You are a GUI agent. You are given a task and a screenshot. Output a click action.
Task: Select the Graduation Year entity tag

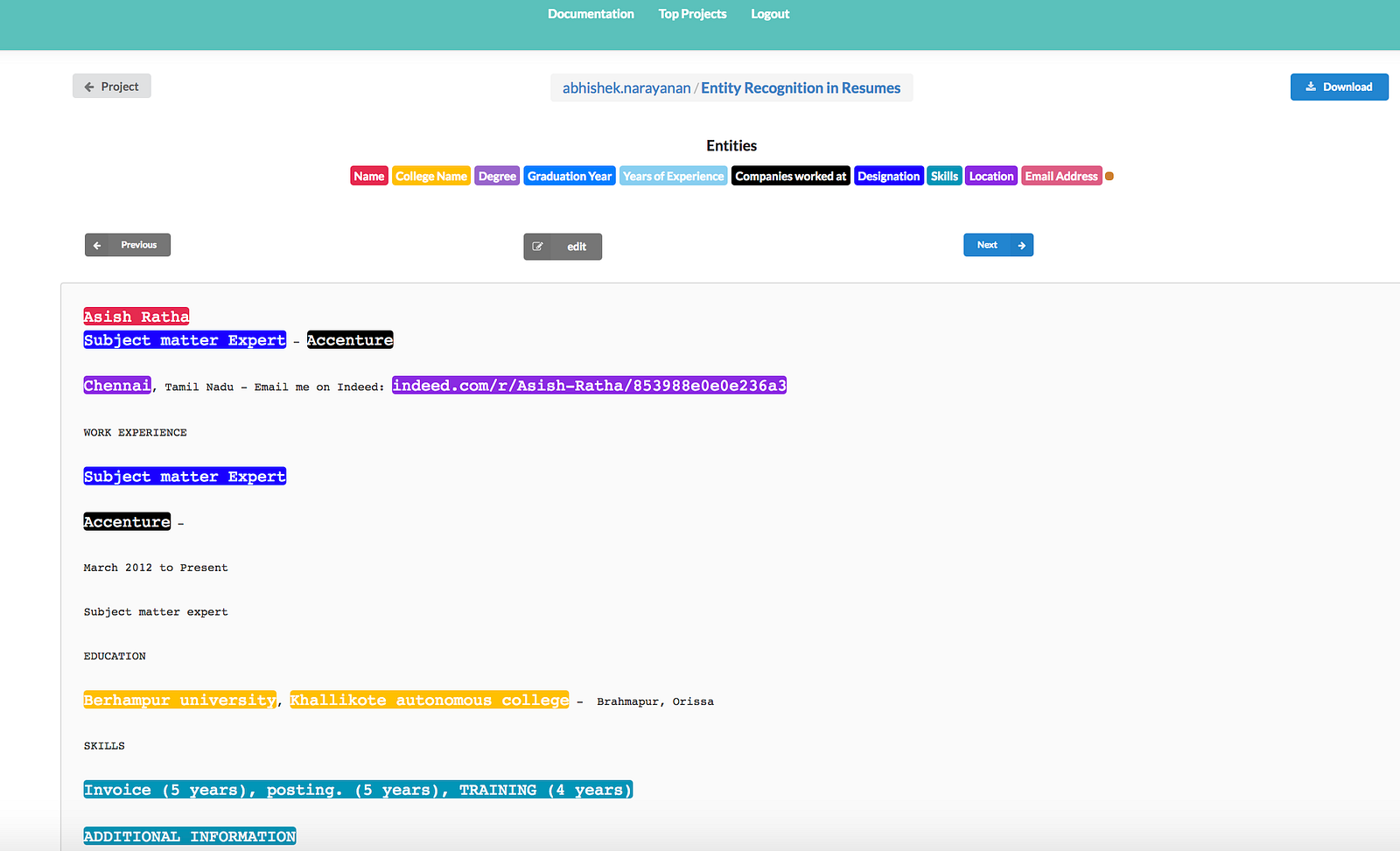[570, 176]
